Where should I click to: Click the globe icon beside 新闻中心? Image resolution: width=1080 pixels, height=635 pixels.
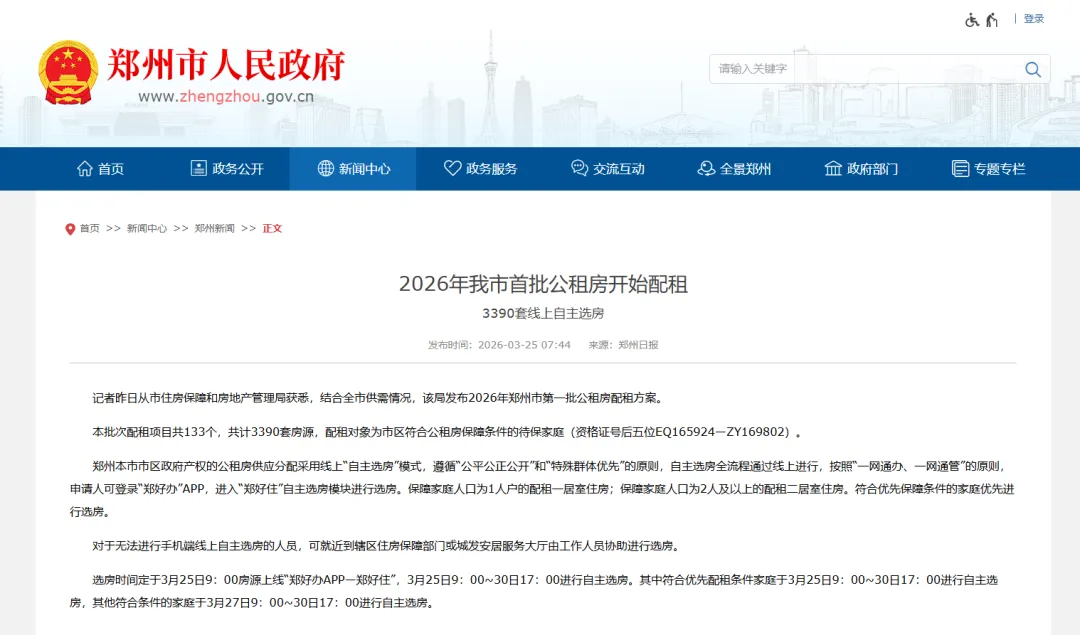pos(326,168)
